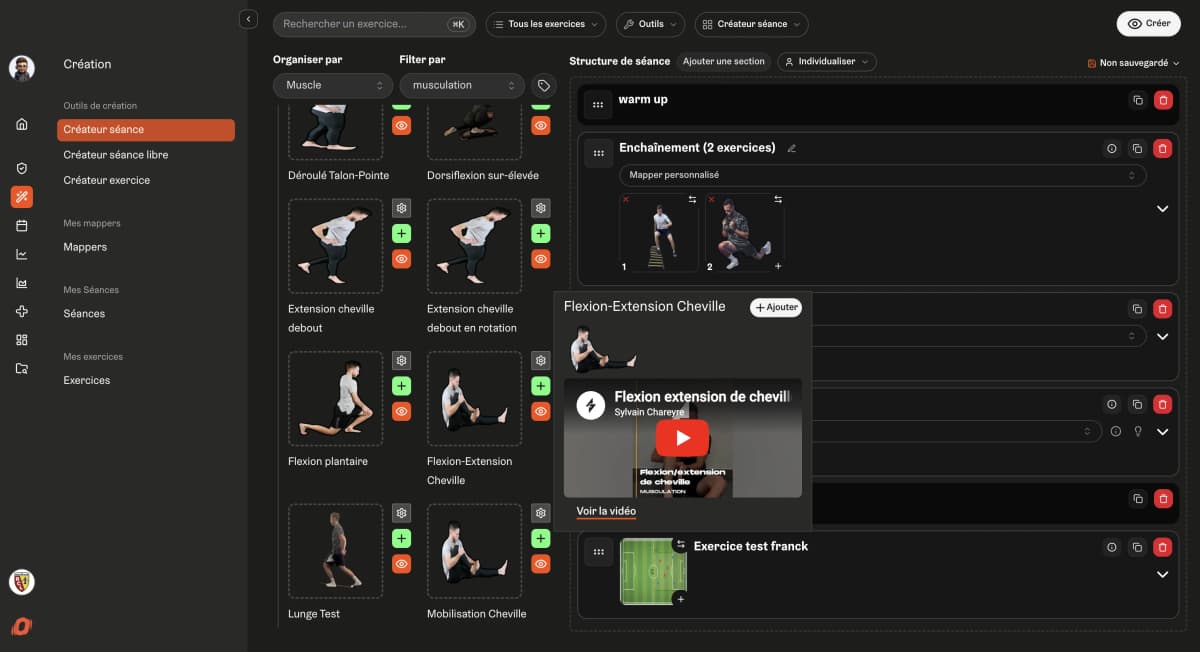Expand the Exercice test franck chevron
1200x652 pixels.
click(x=1162, y=575)
